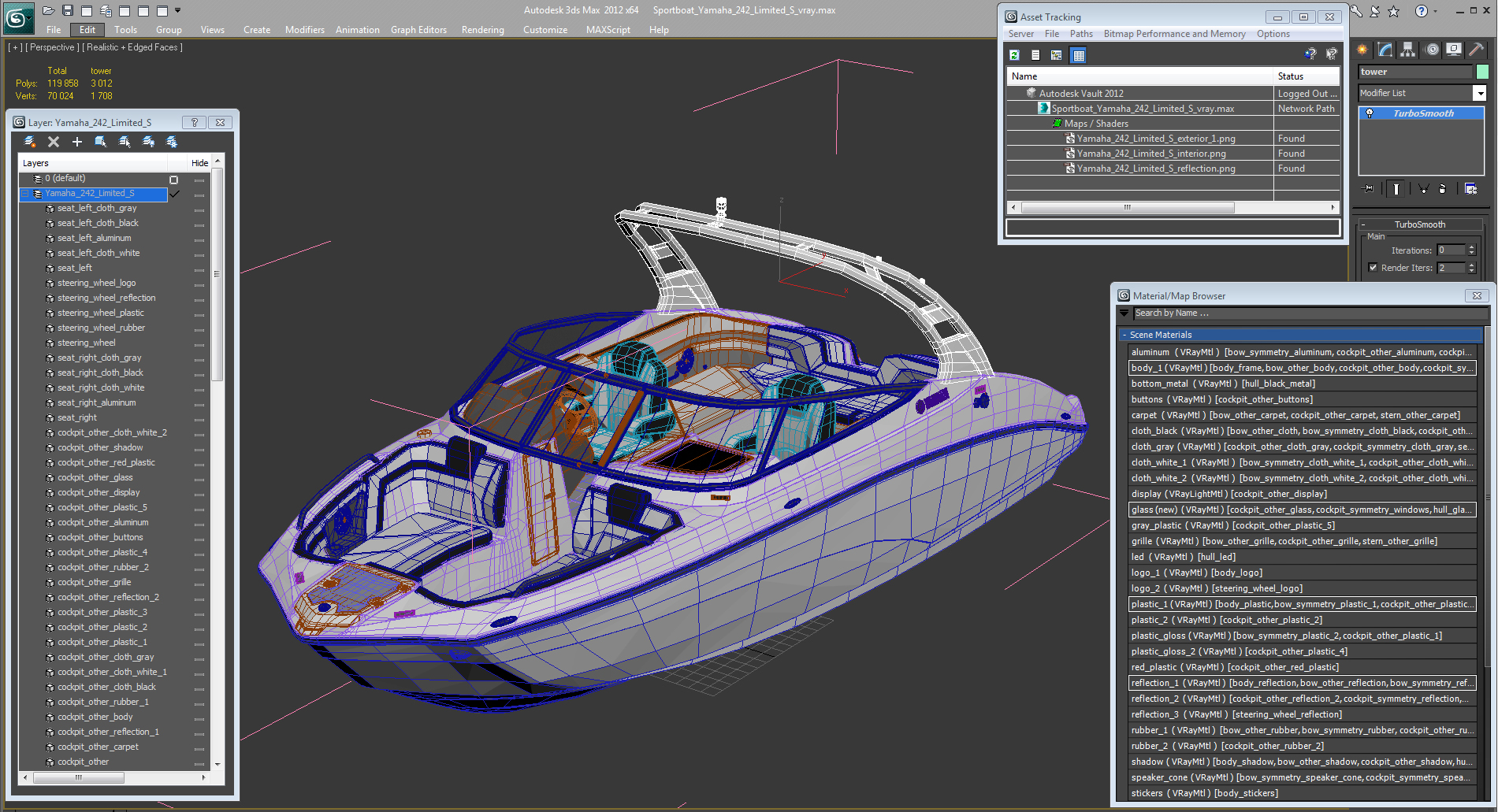Click the tower object name field
1498x812 pixels.
1415,72
